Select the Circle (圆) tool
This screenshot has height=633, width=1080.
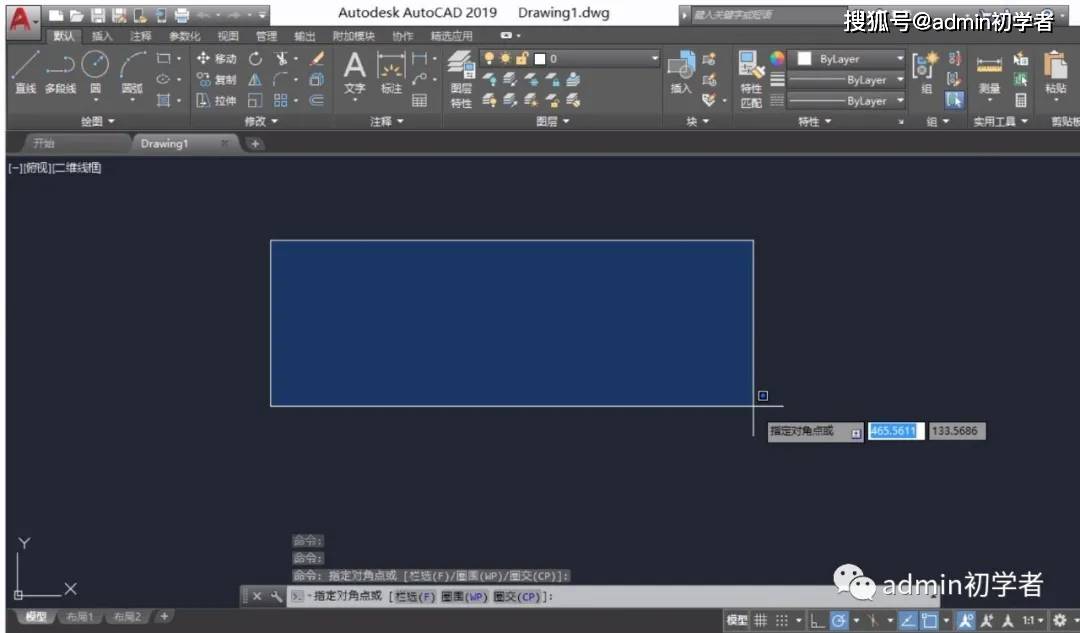(95, 72)
